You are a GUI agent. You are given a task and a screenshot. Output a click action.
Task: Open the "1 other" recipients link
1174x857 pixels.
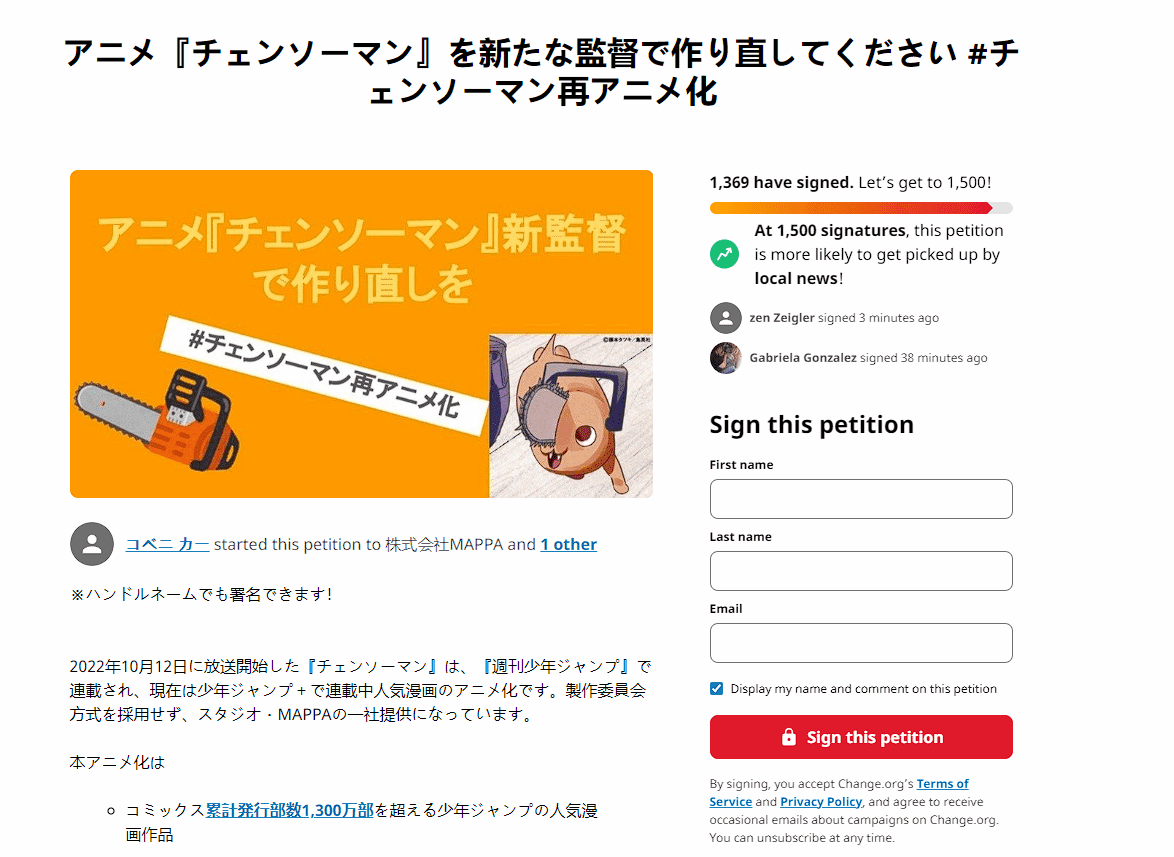pyautogui.click(x=568, y=544)
